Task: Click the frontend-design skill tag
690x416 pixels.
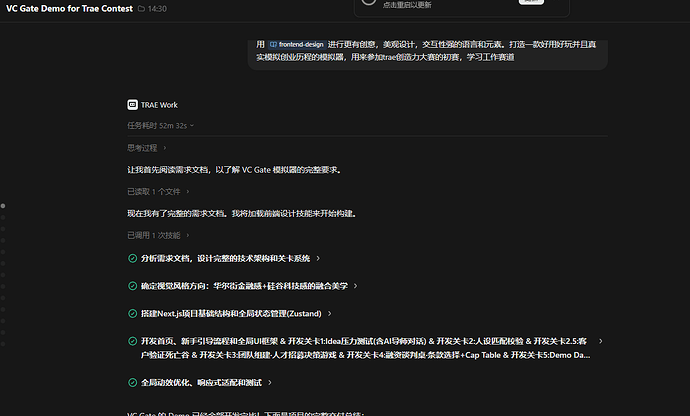Action: [x=297, y=44]
